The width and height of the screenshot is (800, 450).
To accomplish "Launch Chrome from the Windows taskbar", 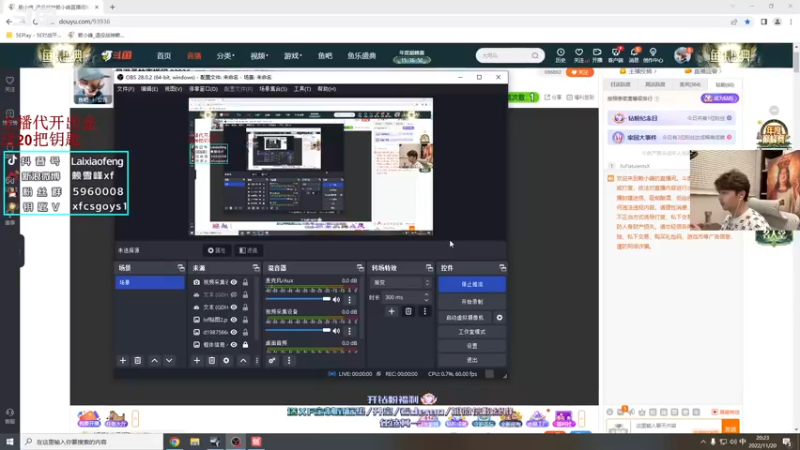I will pyautogui.click(x=174, y=442).
